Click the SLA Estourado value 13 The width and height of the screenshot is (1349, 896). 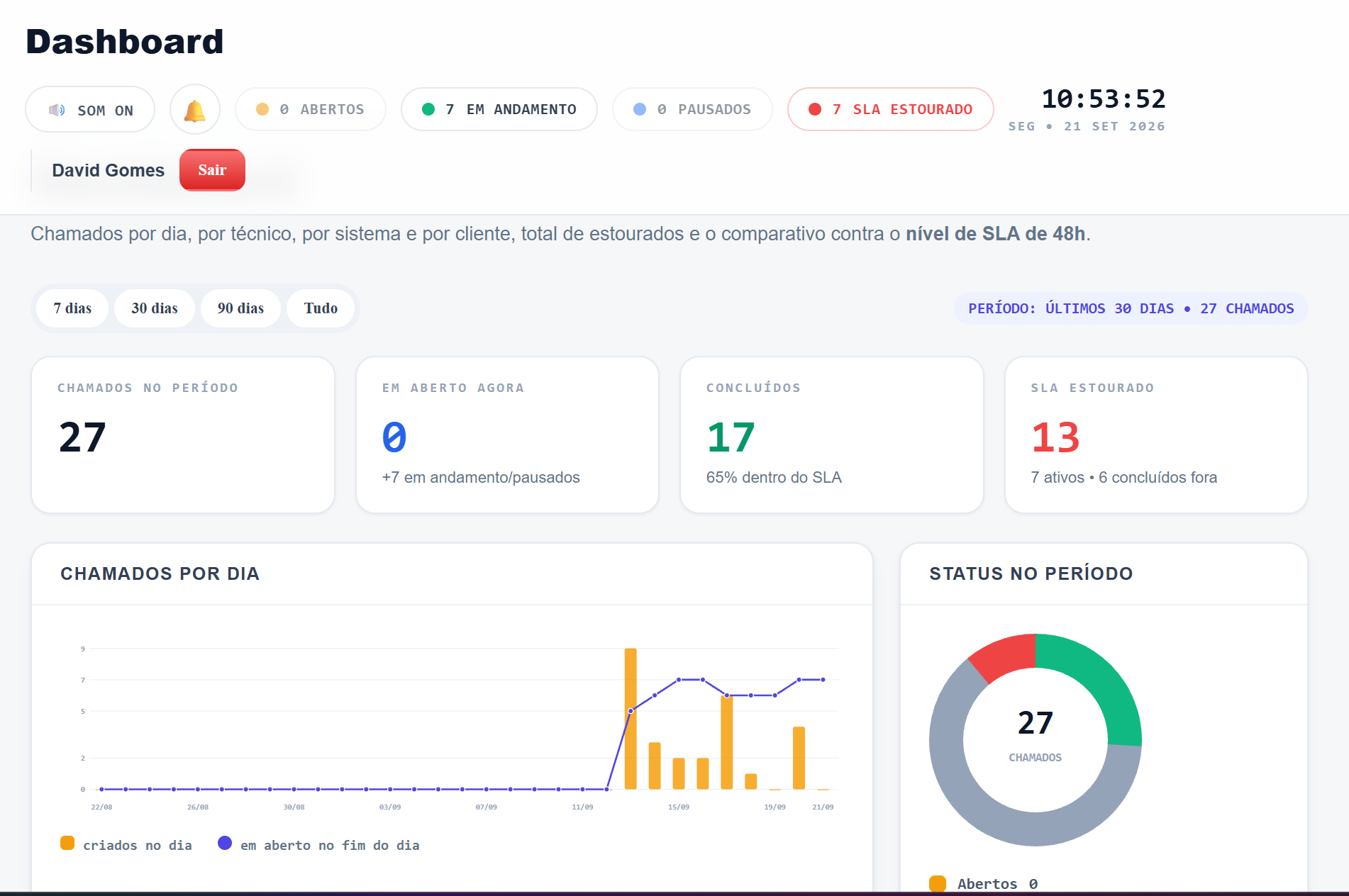pos(1055,437)
